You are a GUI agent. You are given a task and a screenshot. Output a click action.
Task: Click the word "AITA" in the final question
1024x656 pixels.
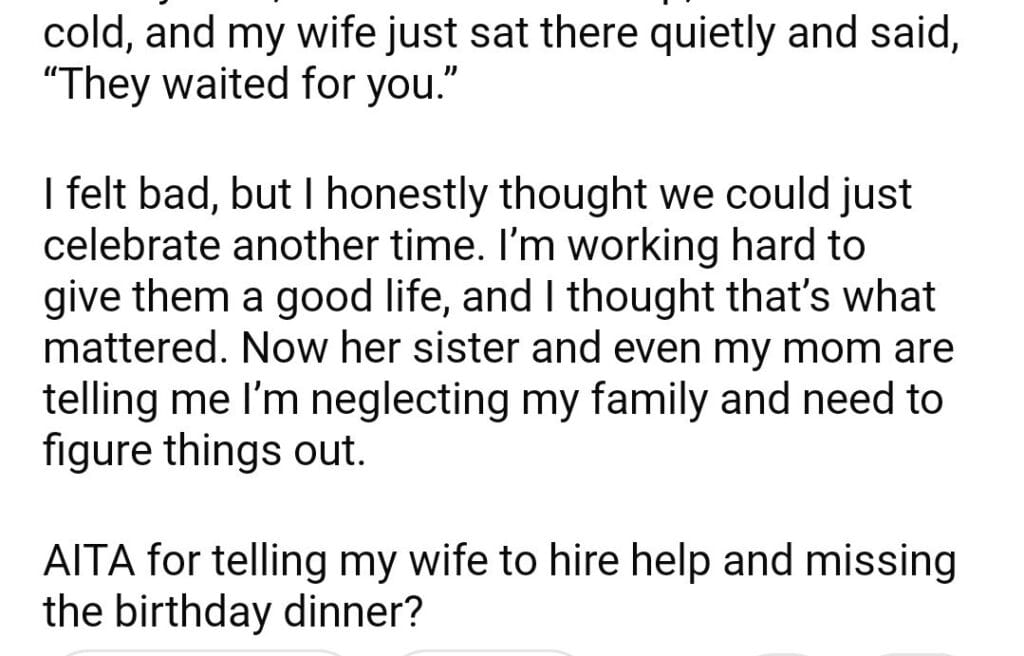click(x=90, y=561)
